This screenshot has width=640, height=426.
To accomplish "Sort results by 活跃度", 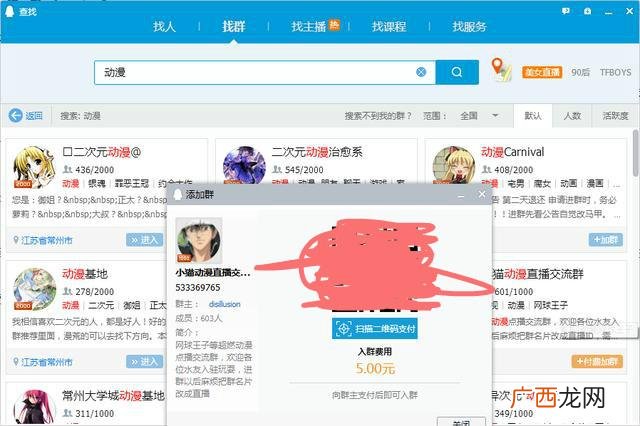I will [616, 116].
